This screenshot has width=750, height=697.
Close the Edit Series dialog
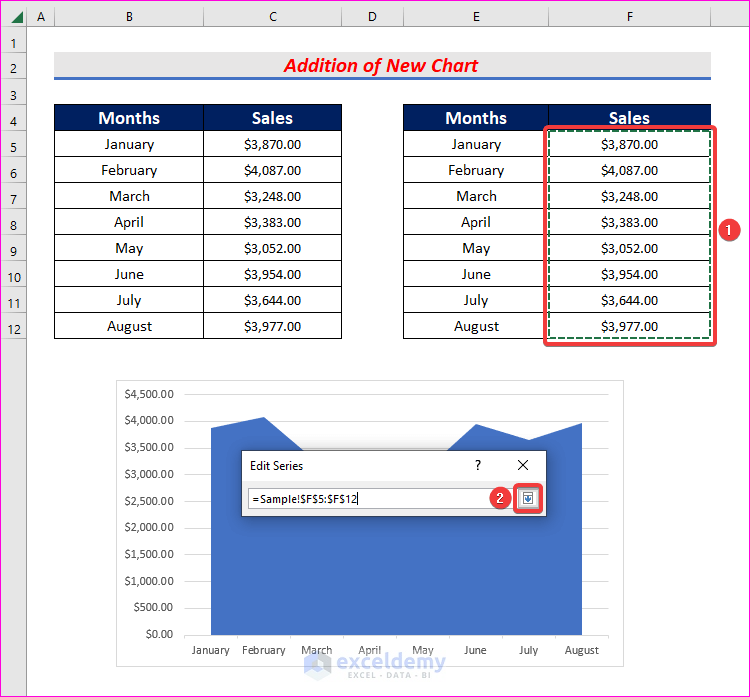click(x=523, y=465)
